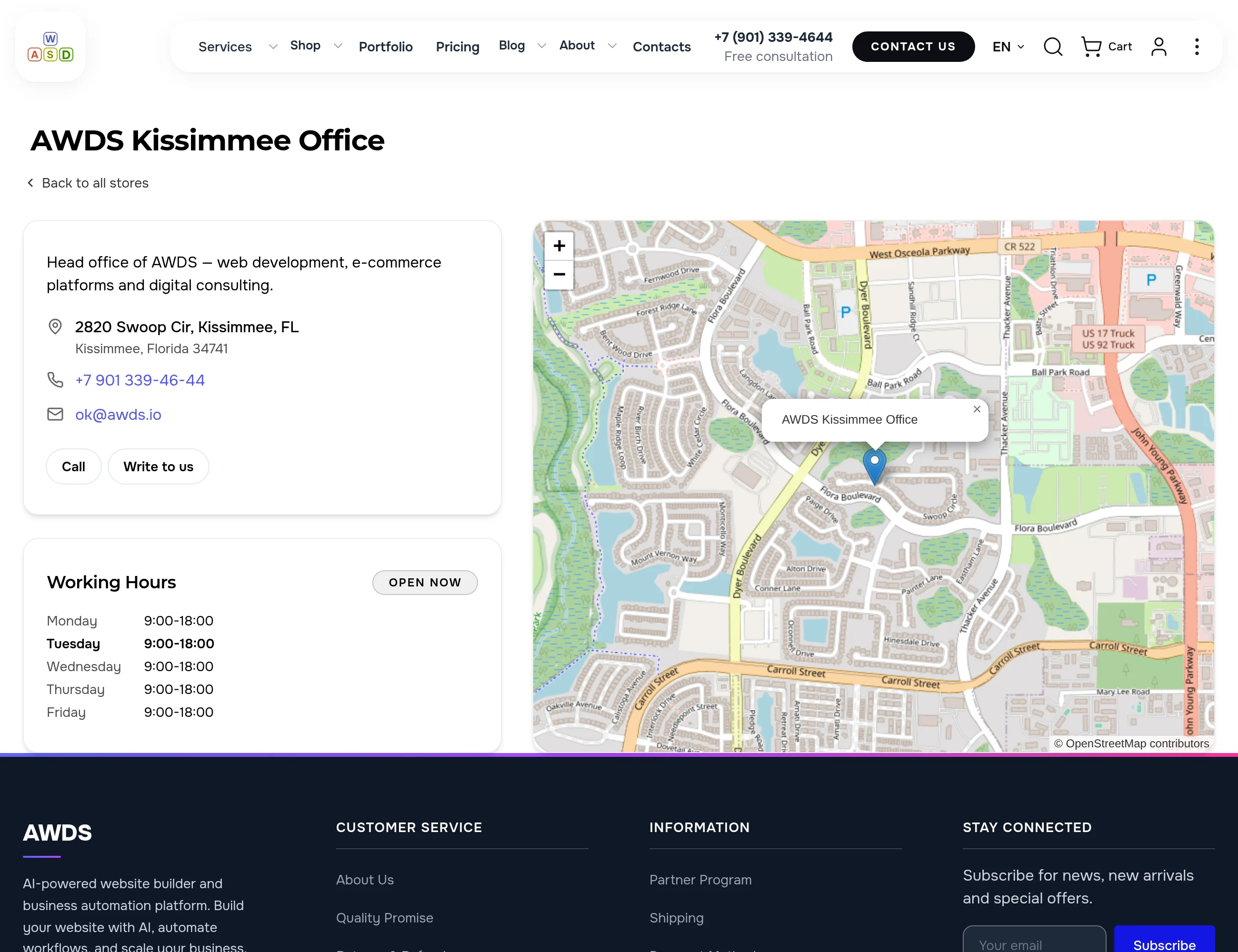Open the Quality Promise footer link
The height and width of the screenshot is (952, 1238).
tap(384, 917)
